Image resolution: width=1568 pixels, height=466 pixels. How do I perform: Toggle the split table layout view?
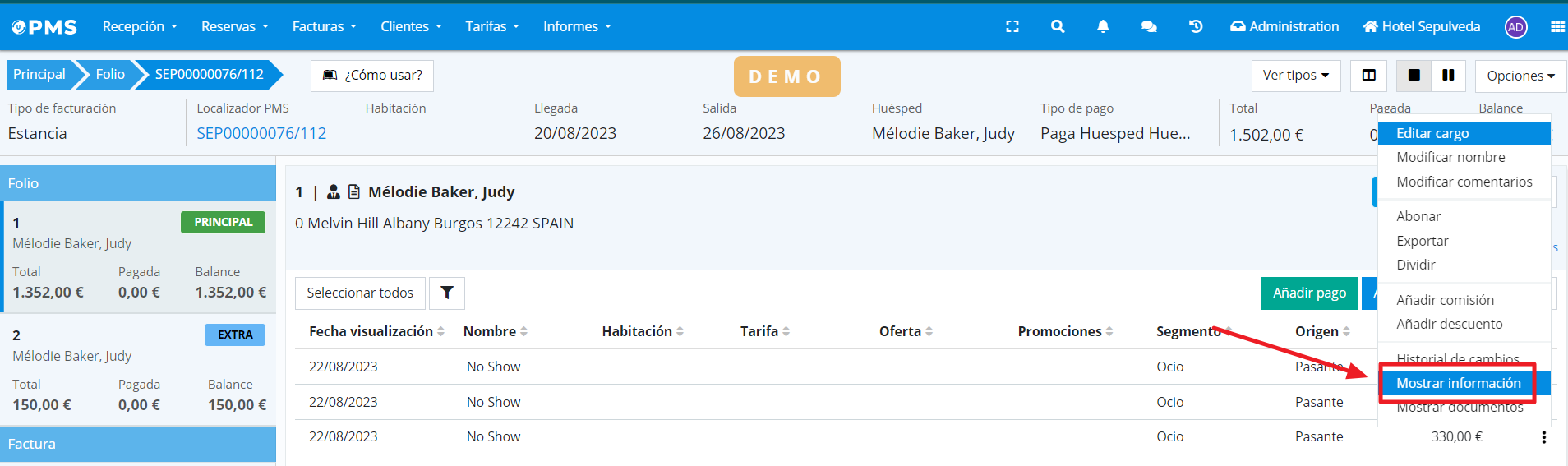pos(1369,76)
